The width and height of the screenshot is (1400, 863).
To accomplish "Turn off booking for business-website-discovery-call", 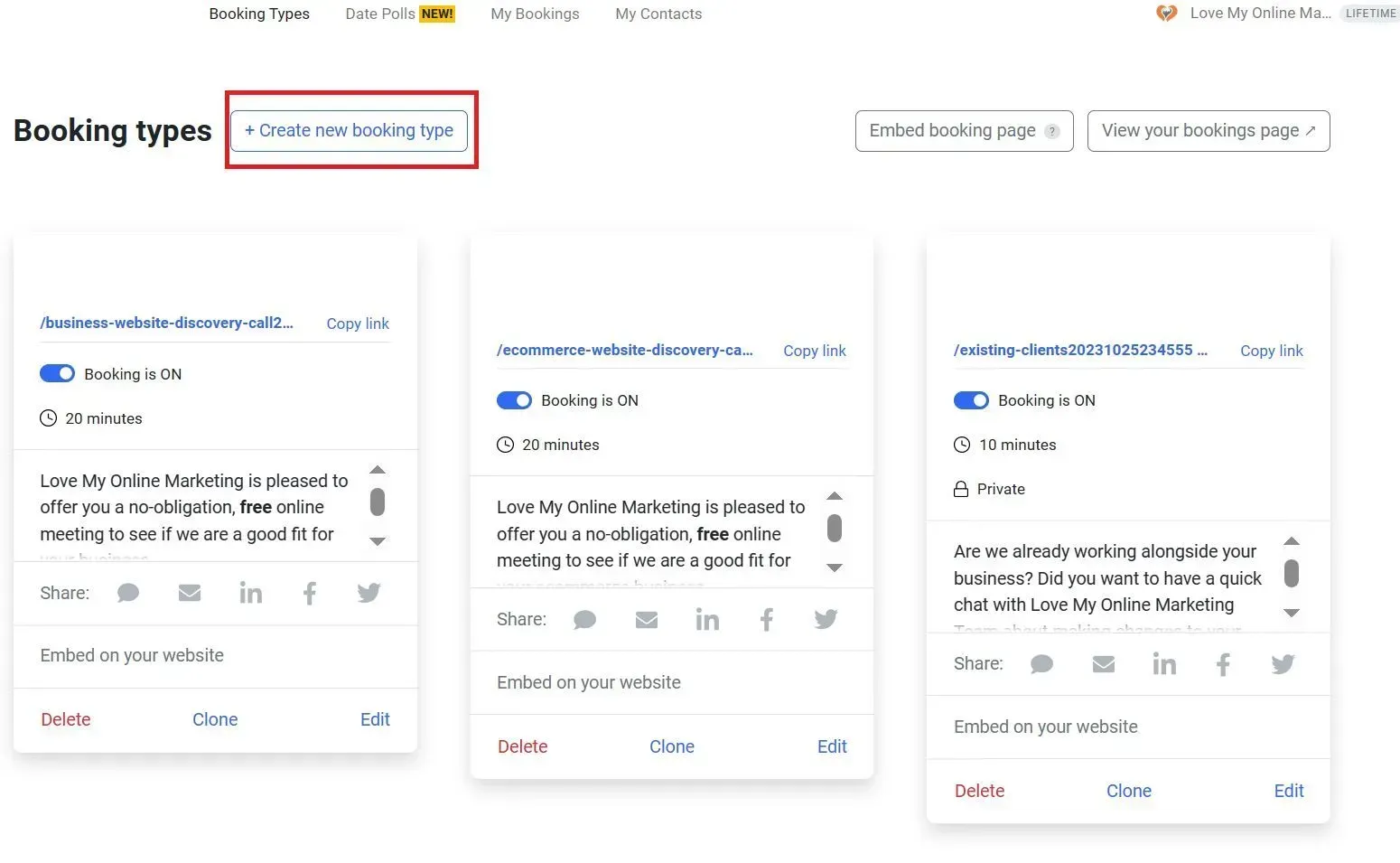I will click(x=57, y=373).
